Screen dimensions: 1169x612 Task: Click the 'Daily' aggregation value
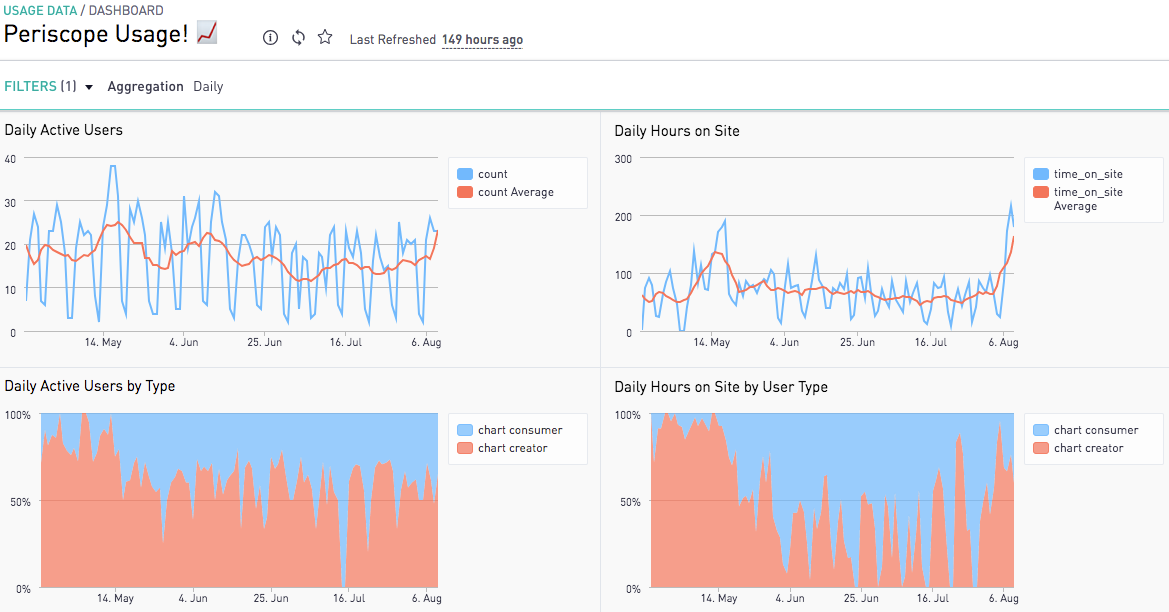click(208, 86)
